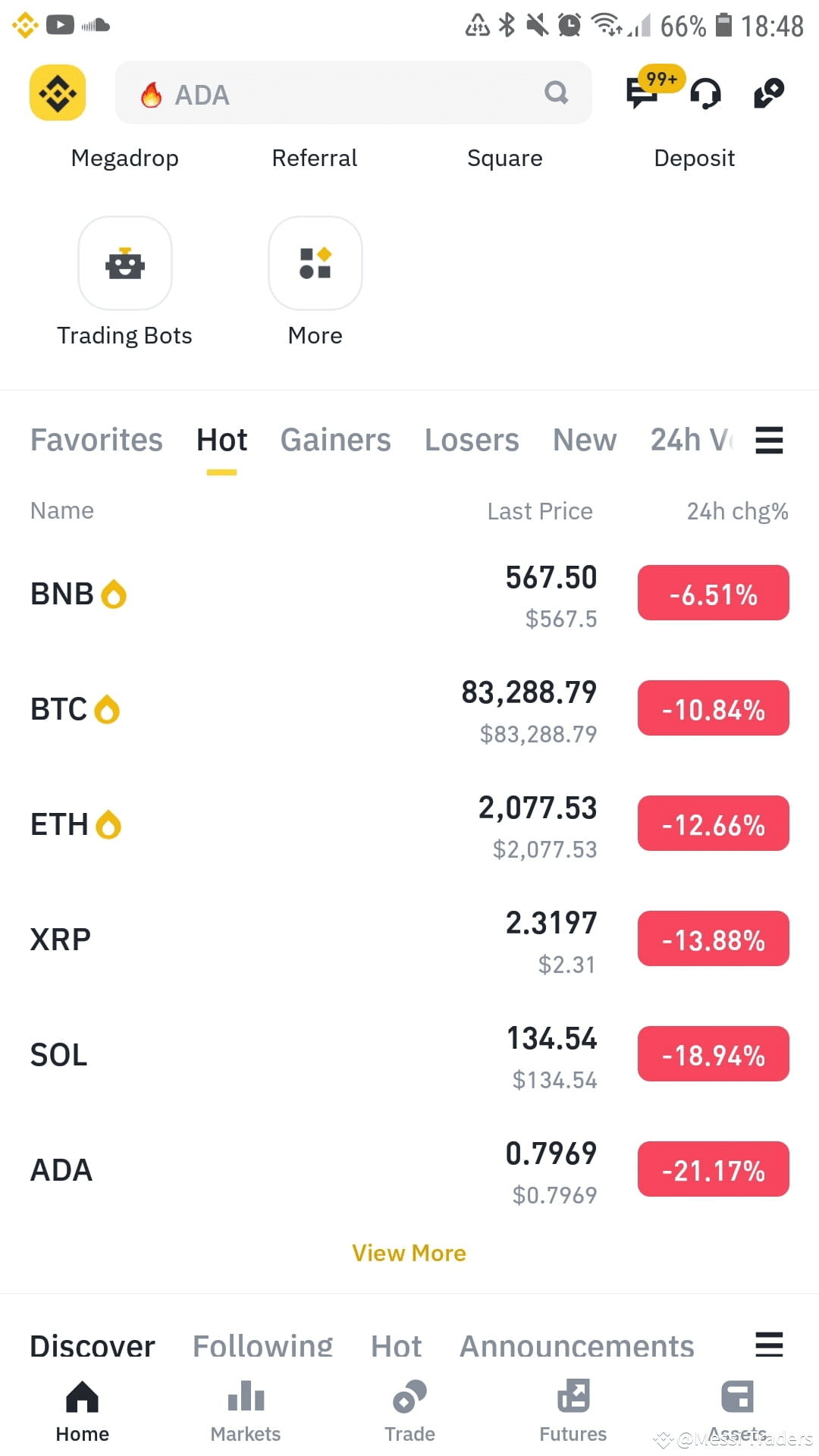Expand the Discover section tabs menu

[769, 1345]
